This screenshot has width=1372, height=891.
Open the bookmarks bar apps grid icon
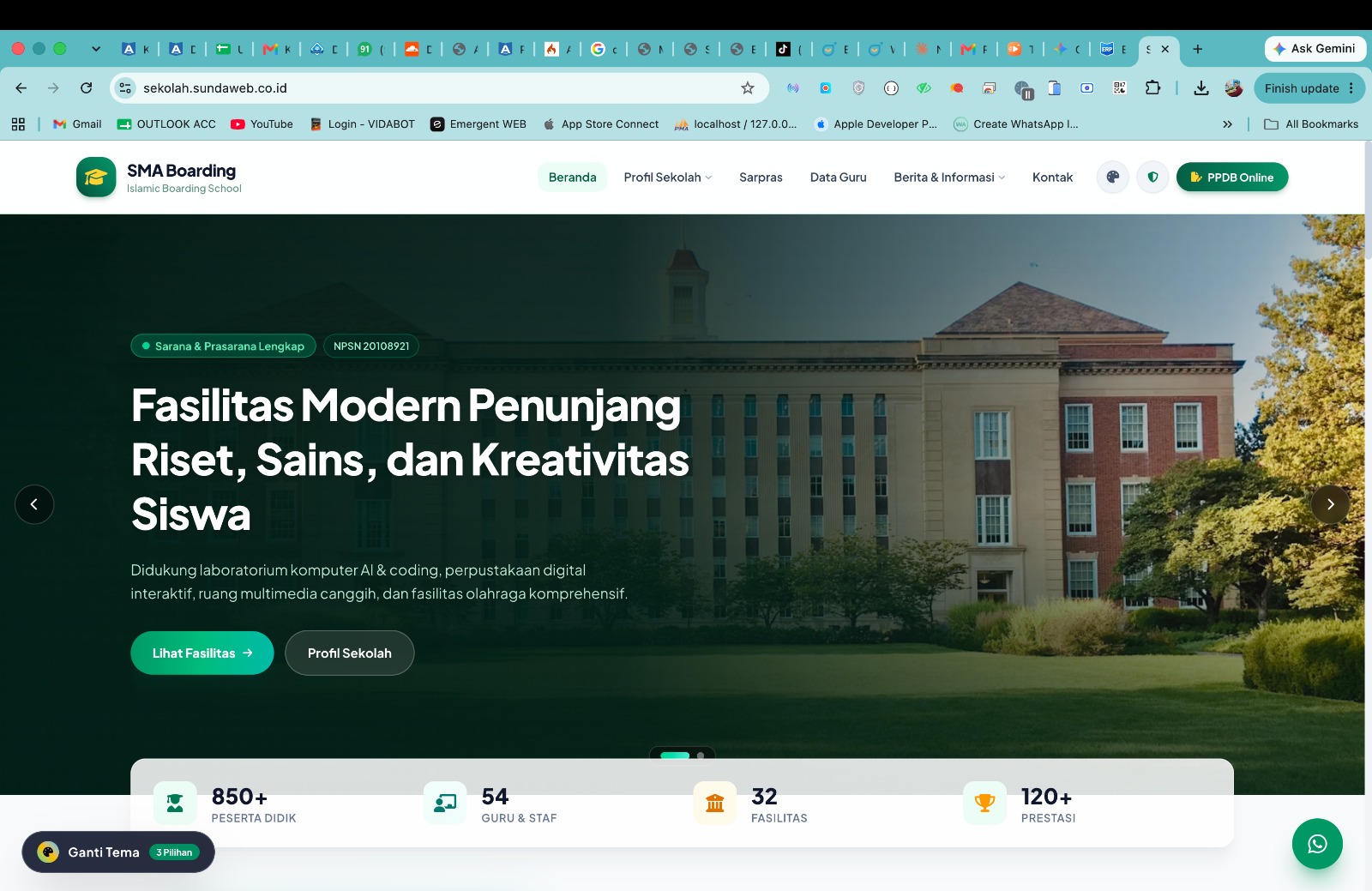coord(18,124)
